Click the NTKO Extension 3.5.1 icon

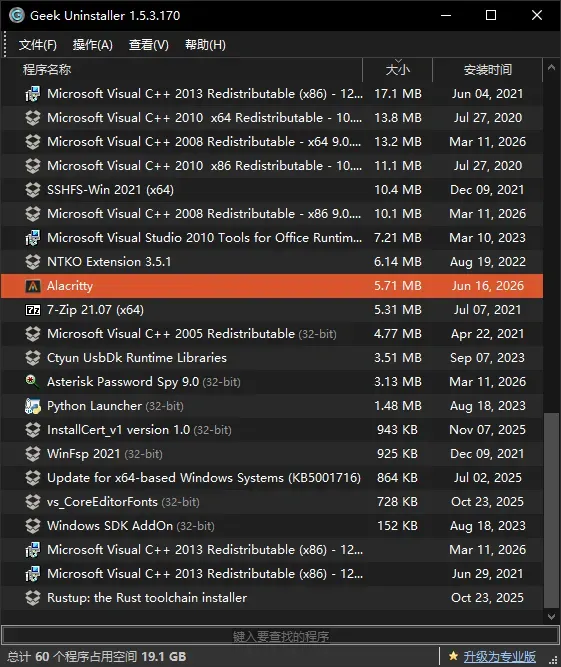click(33, 262)
